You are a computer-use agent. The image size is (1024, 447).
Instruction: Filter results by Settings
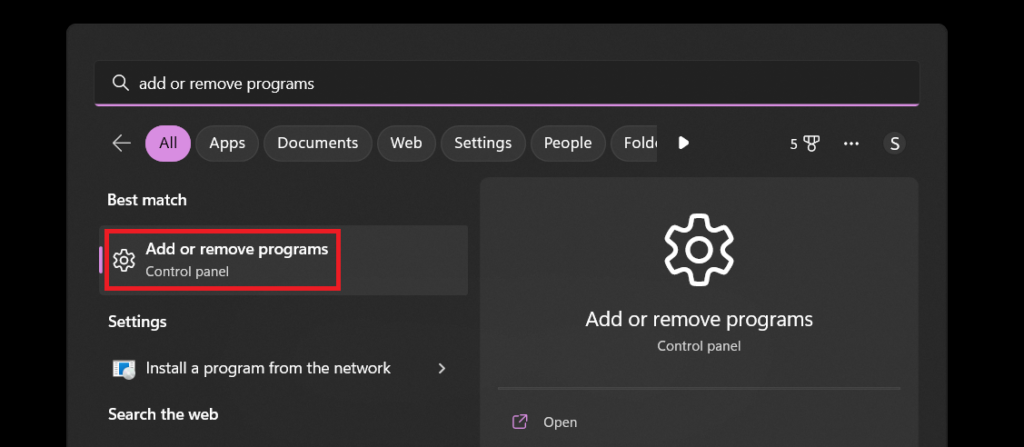[482, 143]
